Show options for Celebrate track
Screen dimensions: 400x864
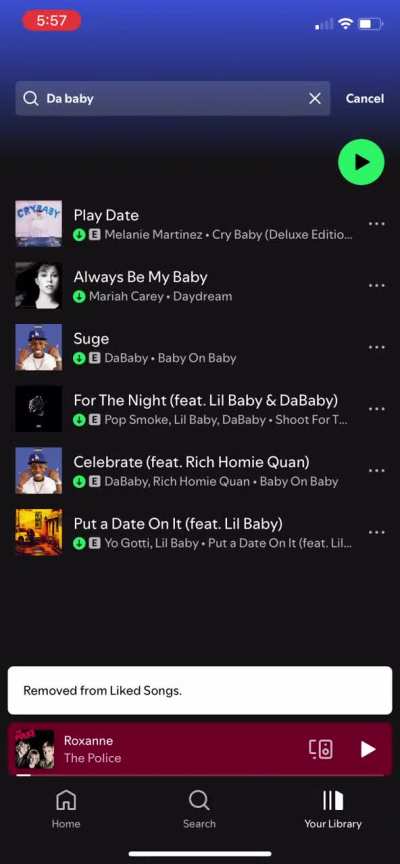tap(376, 471)
